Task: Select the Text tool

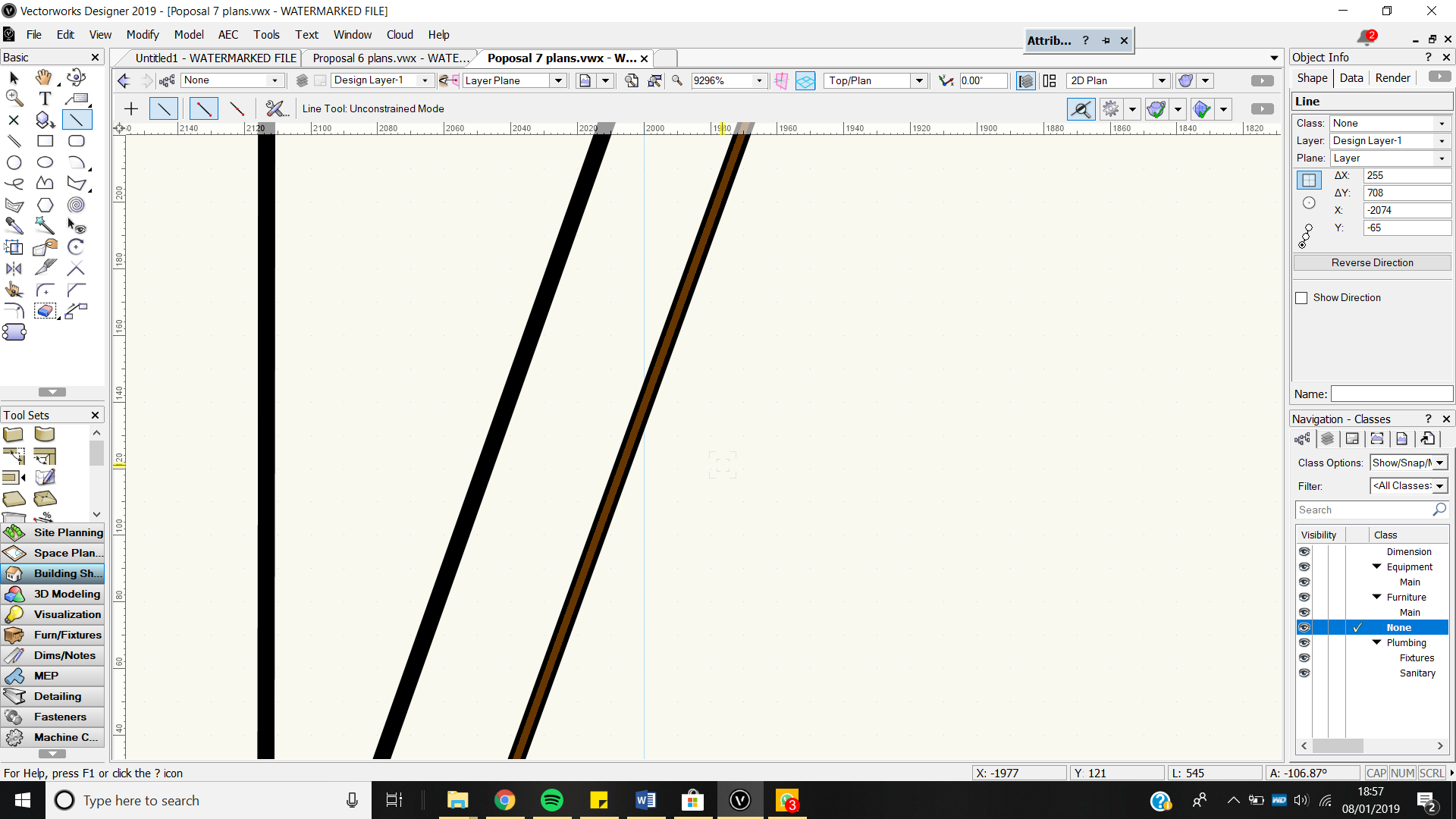Action: pos(44,98)
